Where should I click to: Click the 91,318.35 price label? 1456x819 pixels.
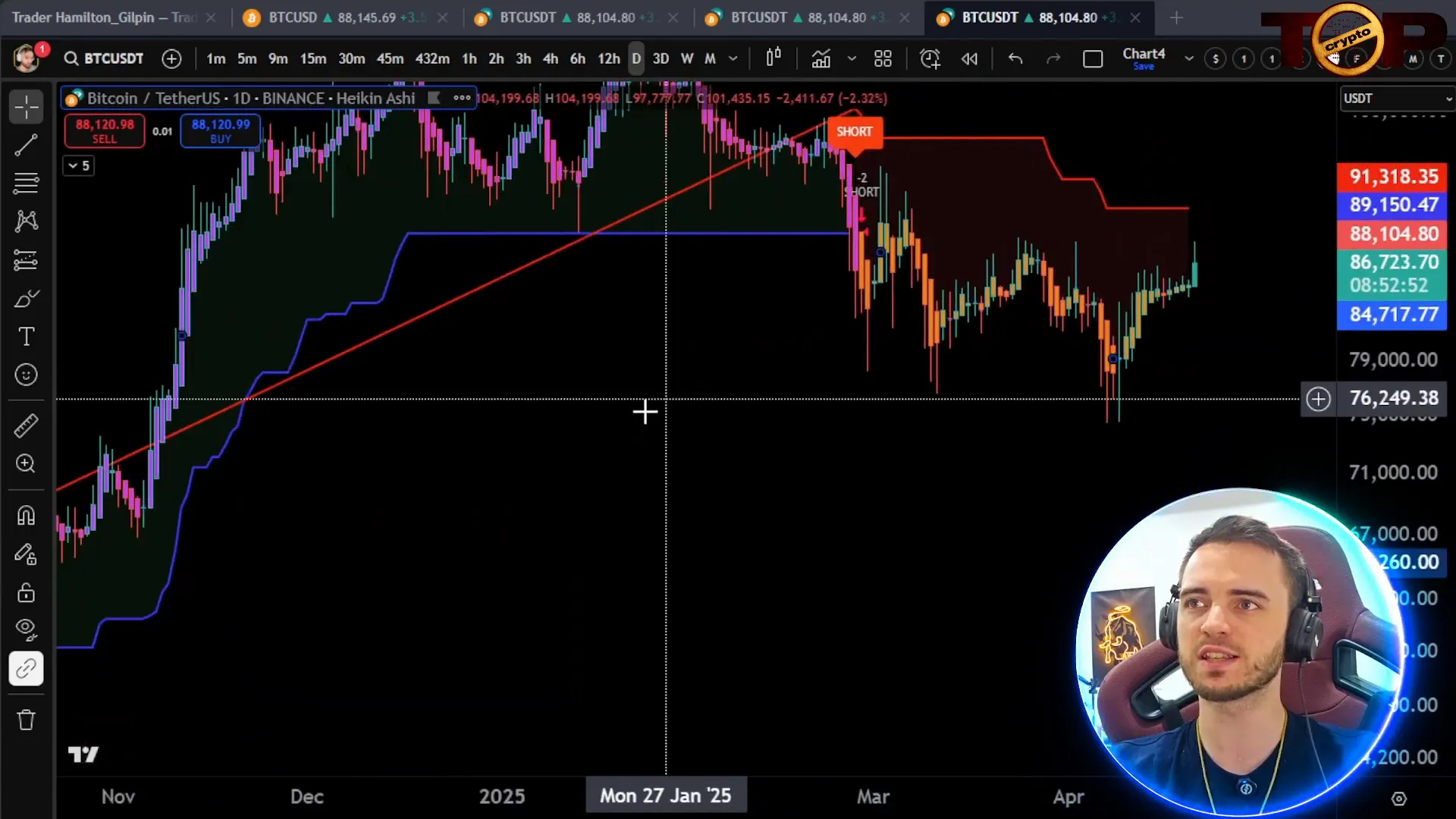click(x=1392, y=177)
